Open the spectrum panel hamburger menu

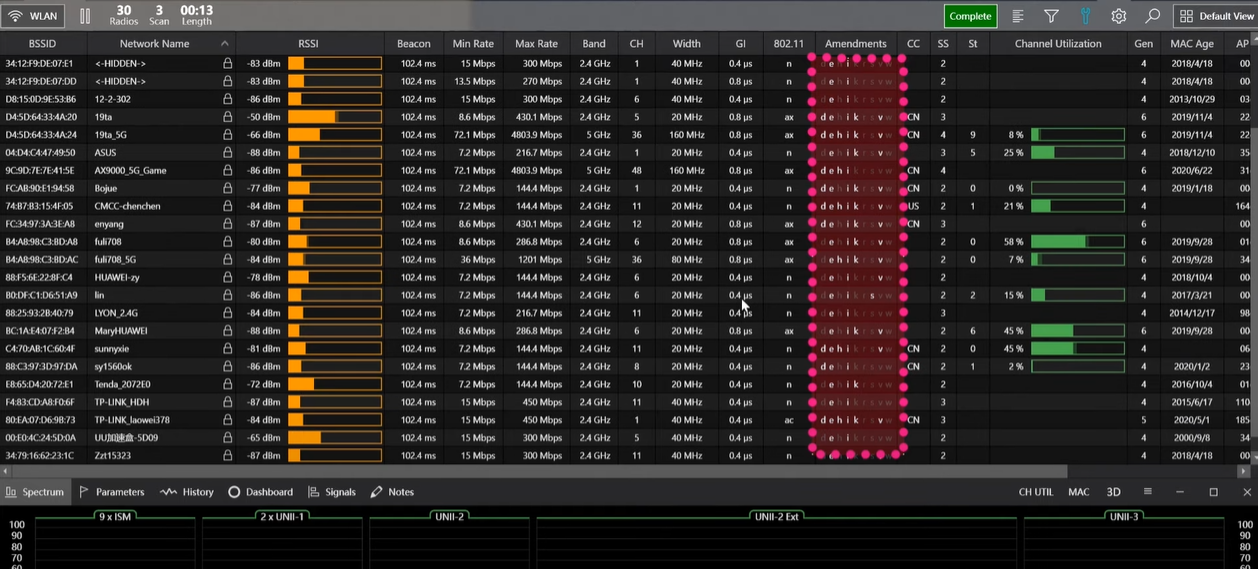click(x=1147, y=492)
